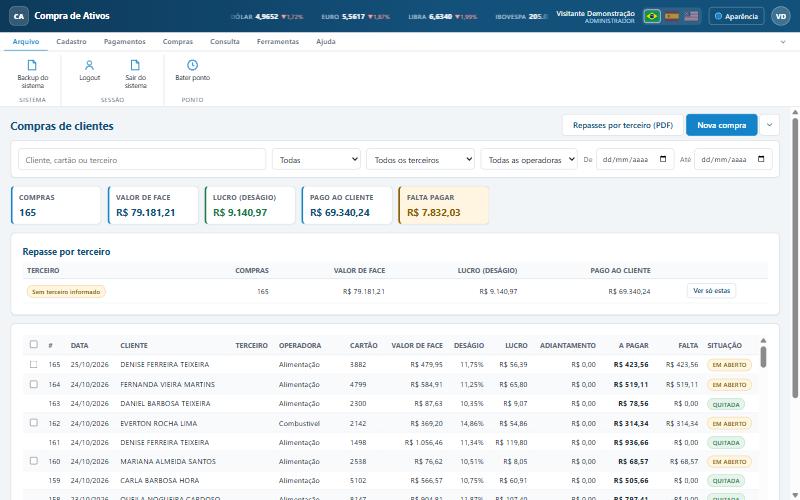800x500 pixels.
Task: Click the Ver só estas button
Action: coord(711,291)
